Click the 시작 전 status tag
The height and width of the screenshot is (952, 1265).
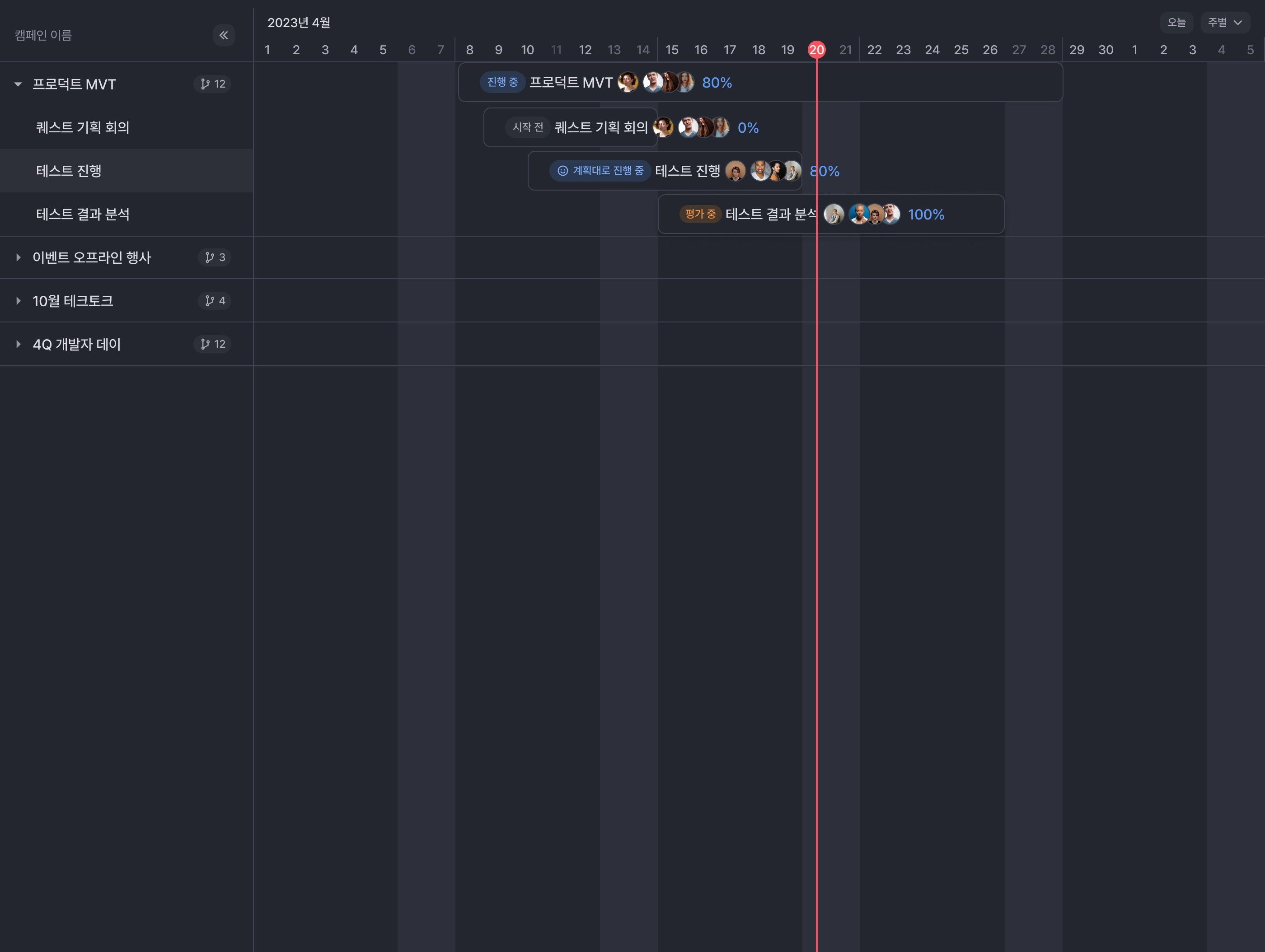tap(527, 127)
